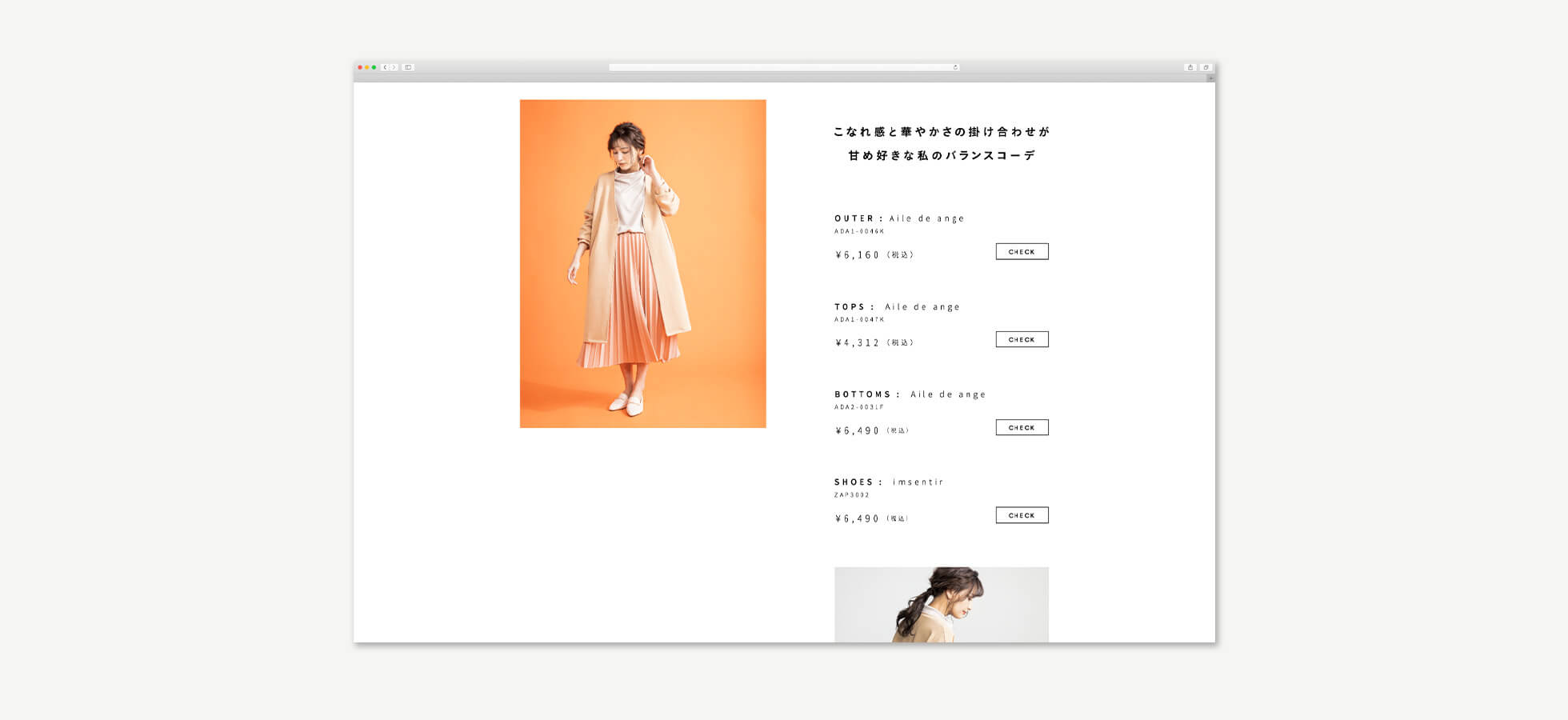This screenshot has height=720, width=1568.
Task: Open the side-profile ponytail model photo
Action: click(941, 605)
